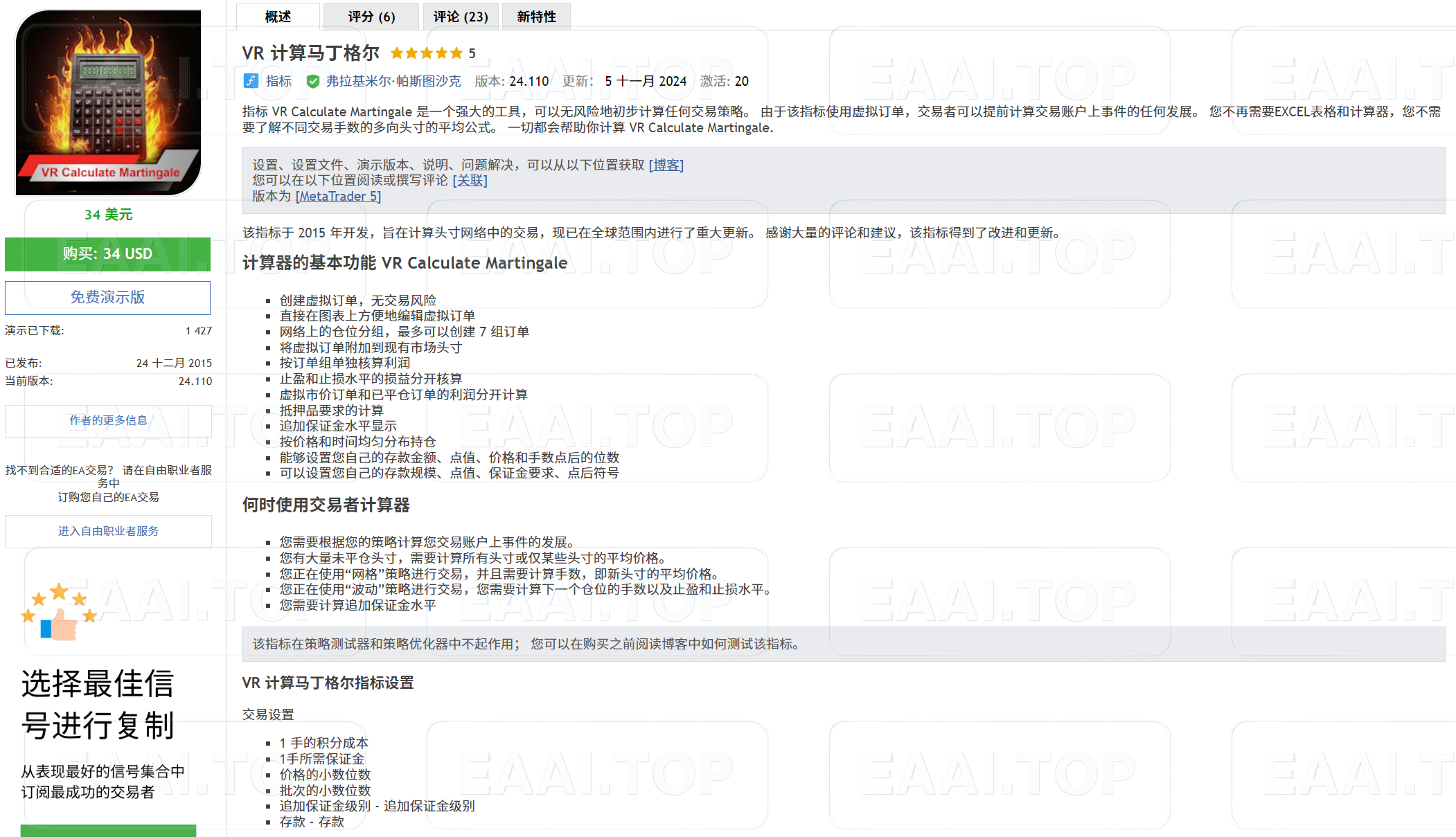Viewport: 1456px width, 837px height.
Task: Click the fifth rating star
Action: click(x=457, y=53)
